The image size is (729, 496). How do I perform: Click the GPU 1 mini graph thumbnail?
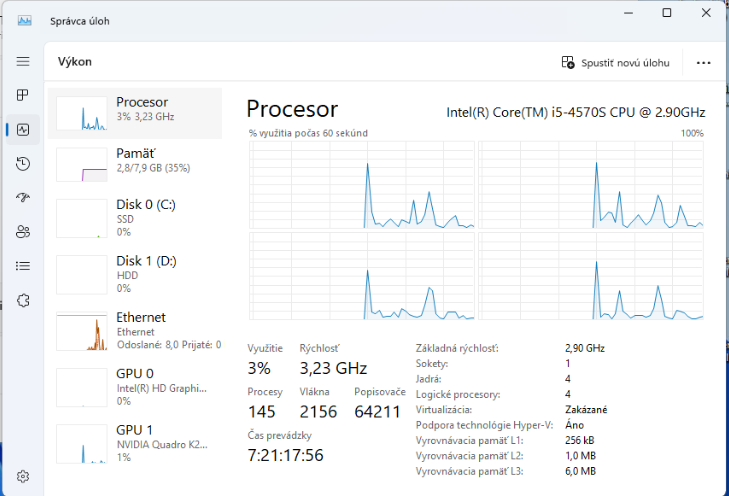coord(82,443)
